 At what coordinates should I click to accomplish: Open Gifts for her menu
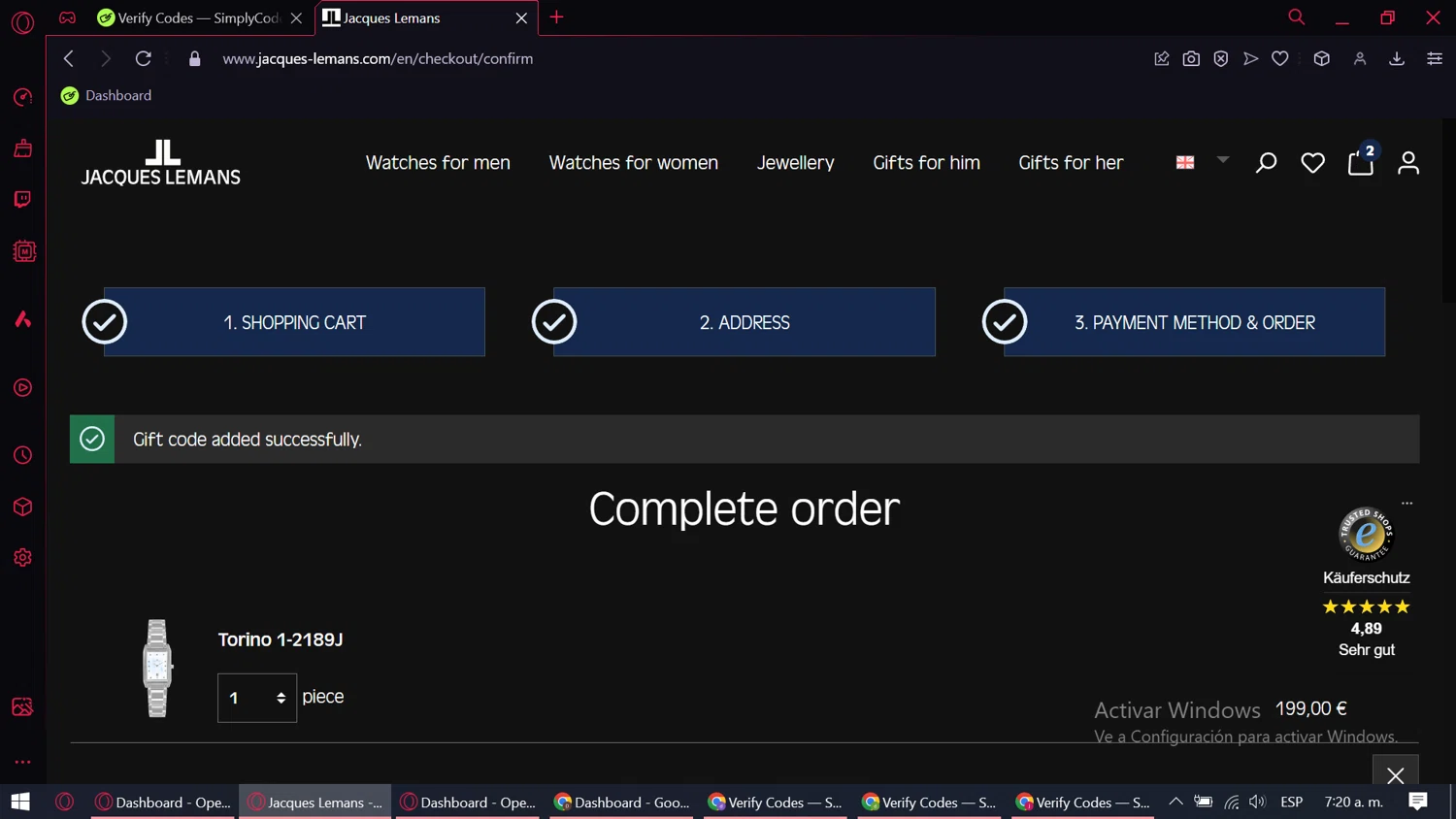(x=1071, y=163)
